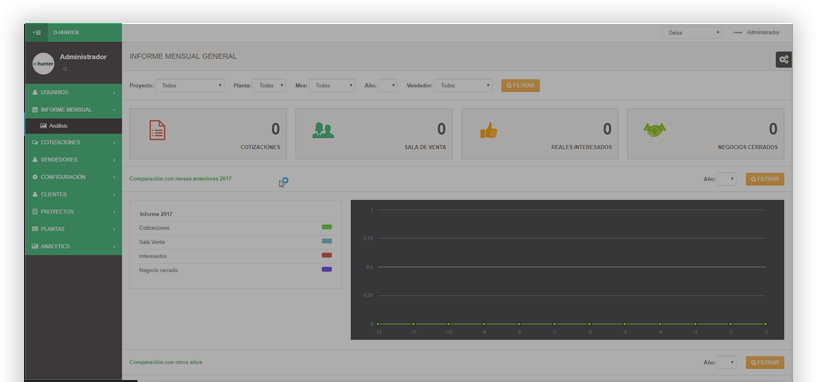Open the settings gears panel icon
This screenshot has height=382, width=816.
[783, 60]
